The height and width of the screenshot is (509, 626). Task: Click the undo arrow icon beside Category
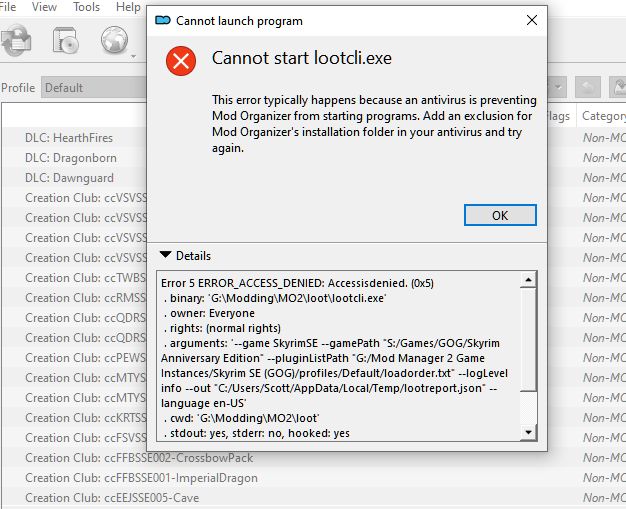click(x=590, y=88)
